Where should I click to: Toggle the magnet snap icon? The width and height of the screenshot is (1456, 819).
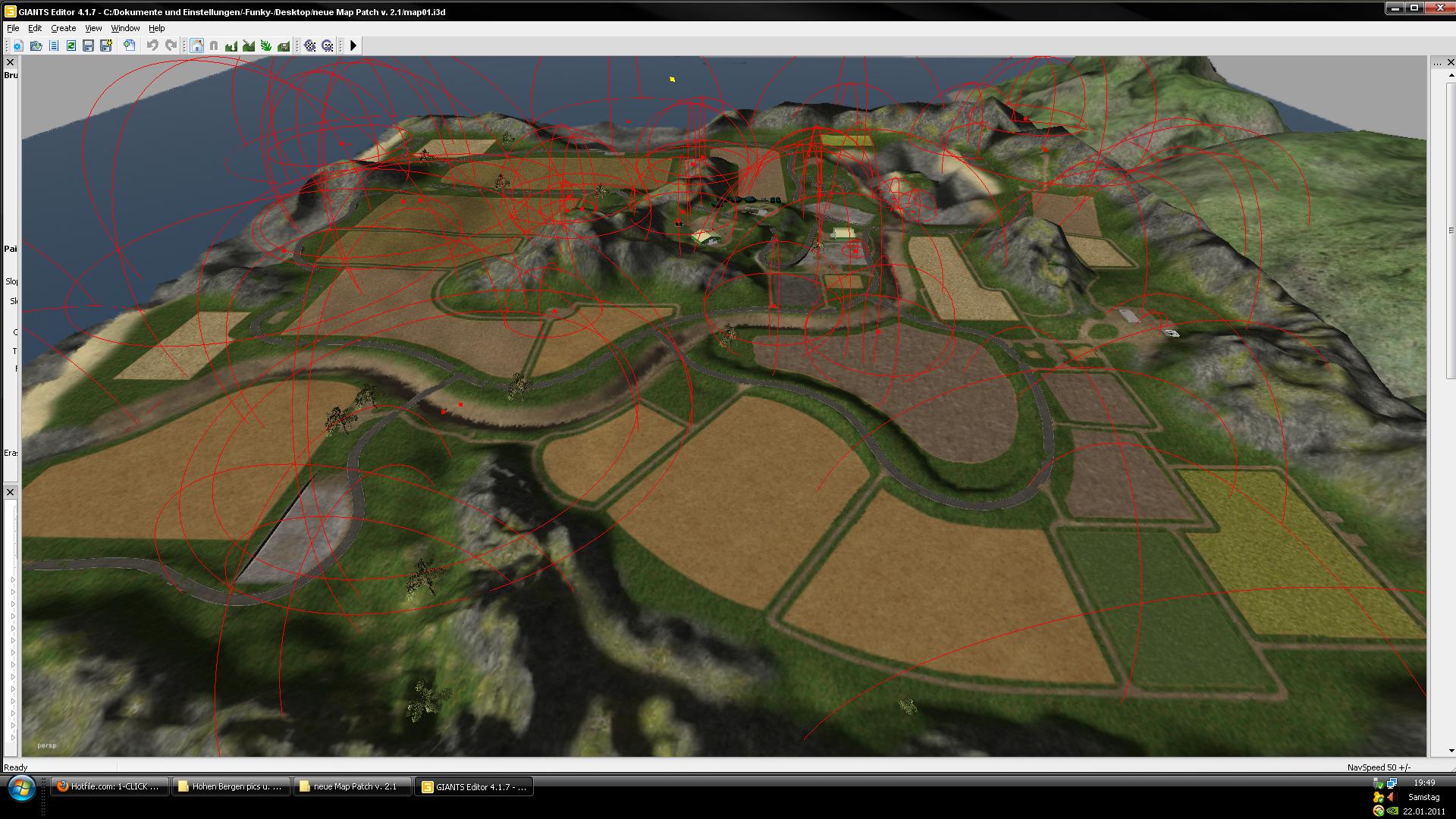click(x=214, y=46)
